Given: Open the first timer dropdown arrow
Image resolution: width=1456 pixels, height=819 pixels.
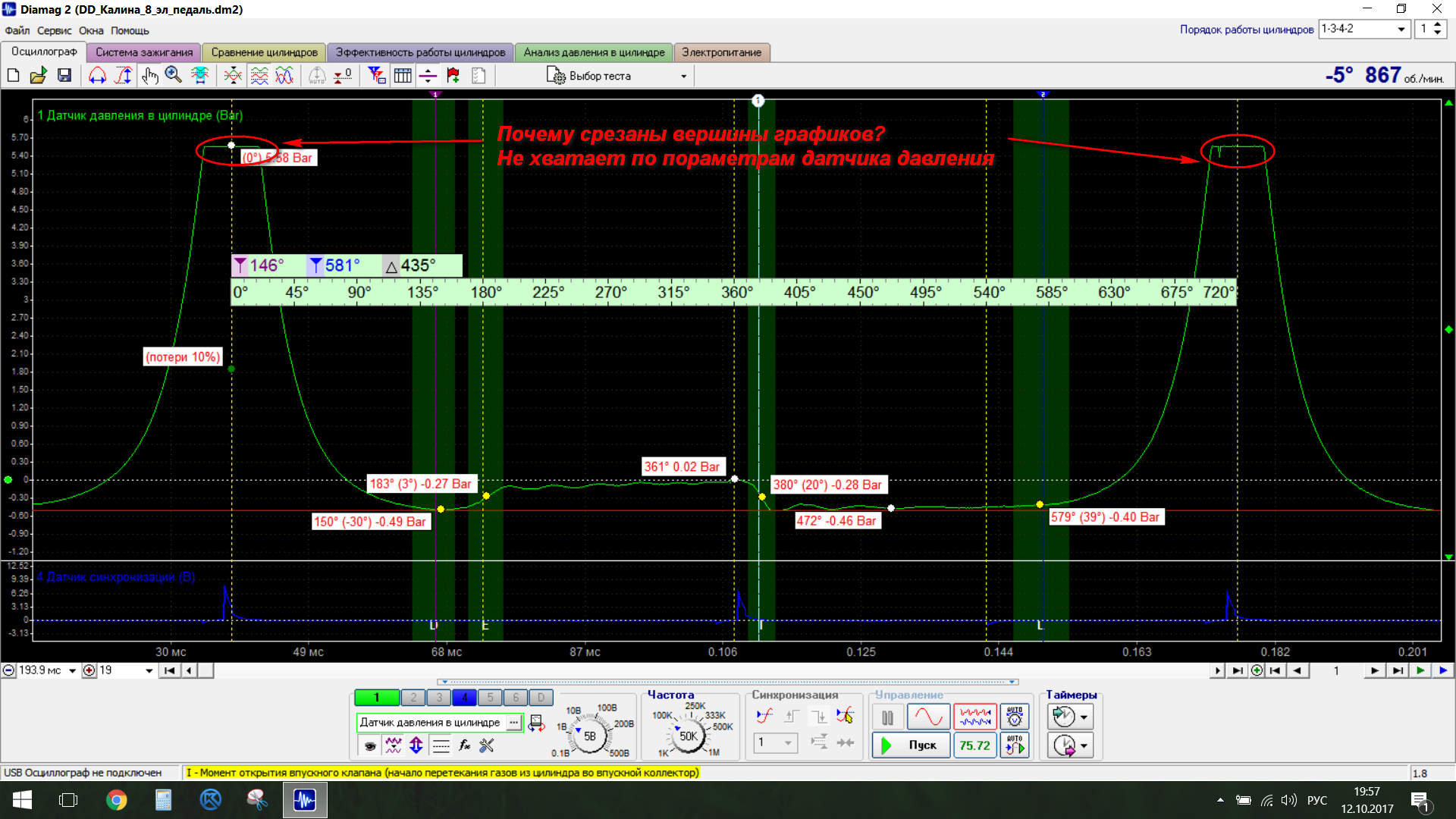Looking at the screenshot, I should (1084, 717).
